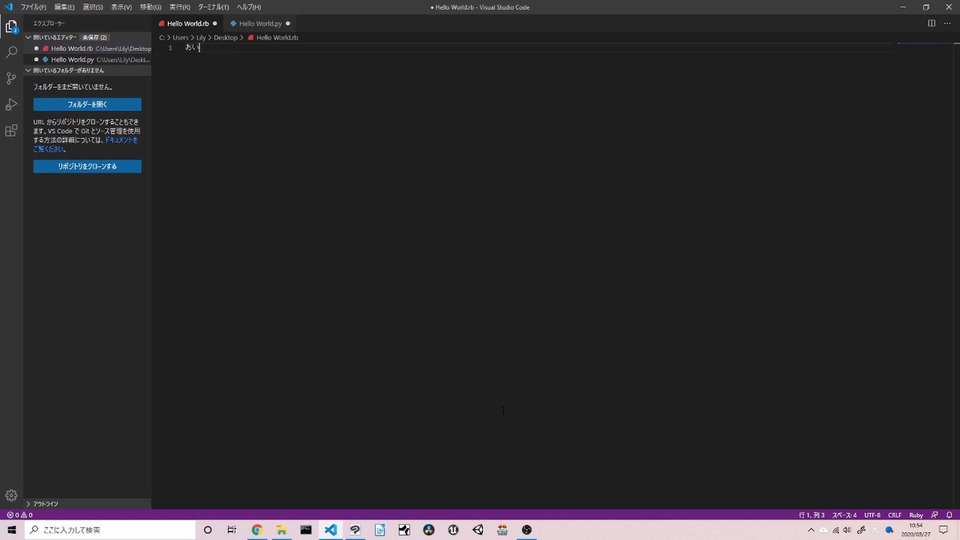Image resolution: width=960 pixels, height=540 pixels.
Task: Click the Ruby file icon in breadcrumb
Action: (251, 37)
